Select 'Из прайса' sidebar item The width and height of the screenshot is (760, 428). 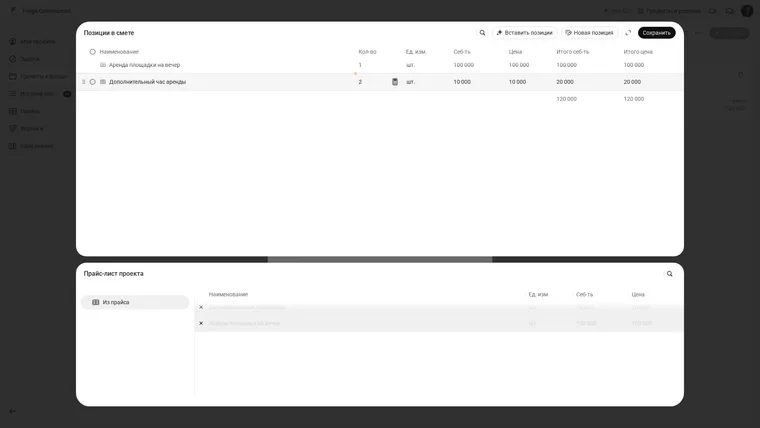pos(135,302)
